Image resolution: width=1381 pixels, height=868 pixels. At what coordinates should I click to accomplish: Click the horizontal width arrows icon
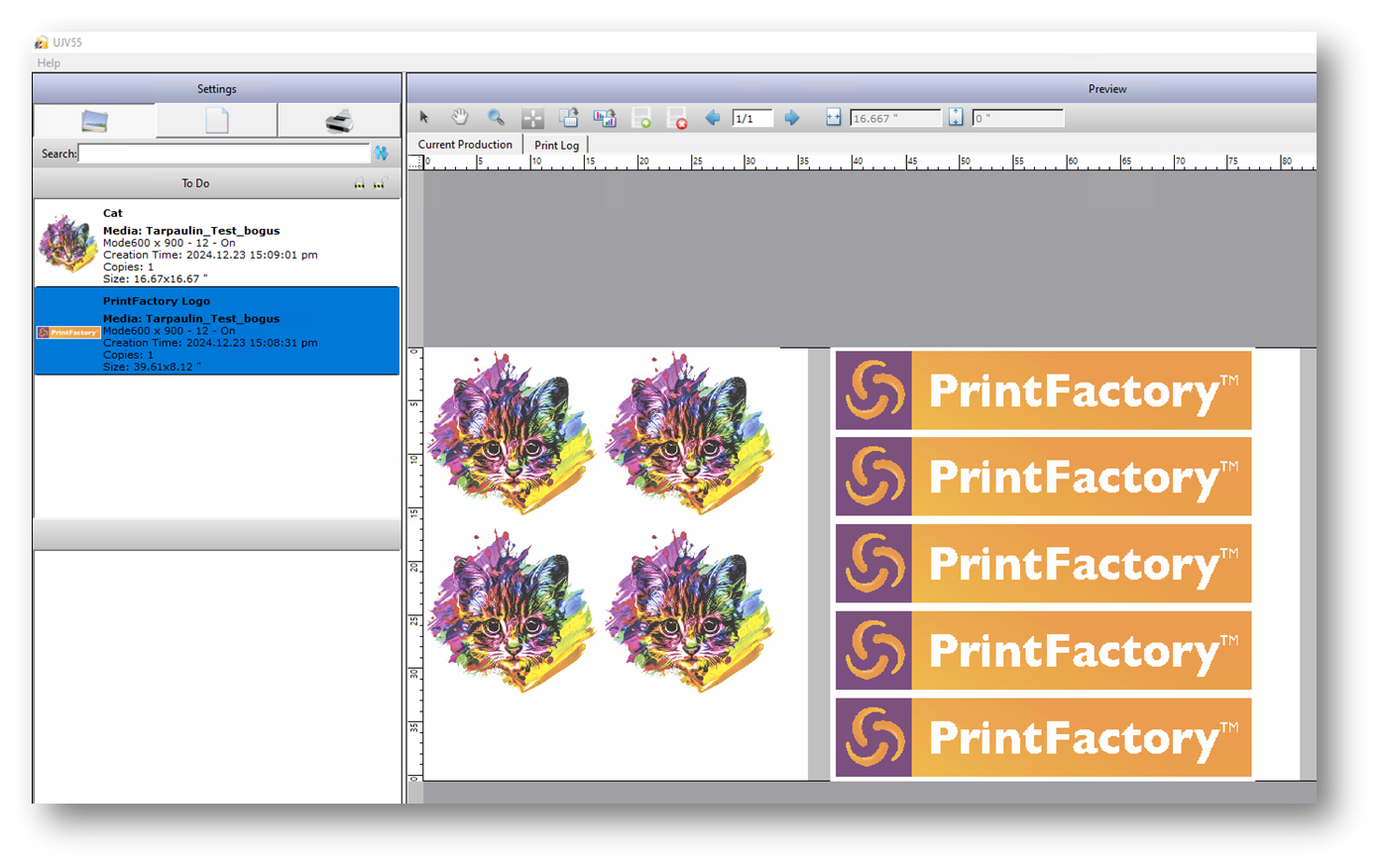834,118
